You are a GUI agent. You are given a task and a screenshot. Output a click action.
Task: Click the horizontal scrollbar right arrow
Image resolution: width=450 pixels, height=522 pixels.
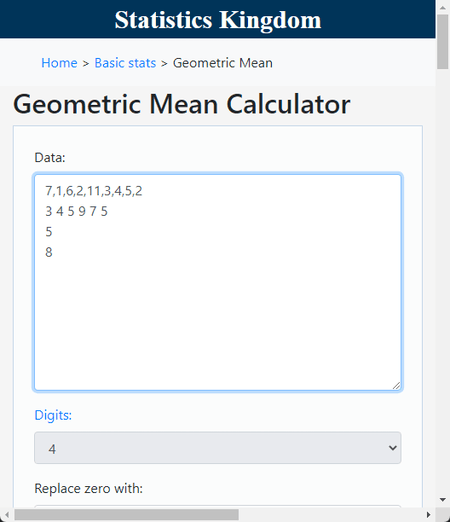(429, 515)
